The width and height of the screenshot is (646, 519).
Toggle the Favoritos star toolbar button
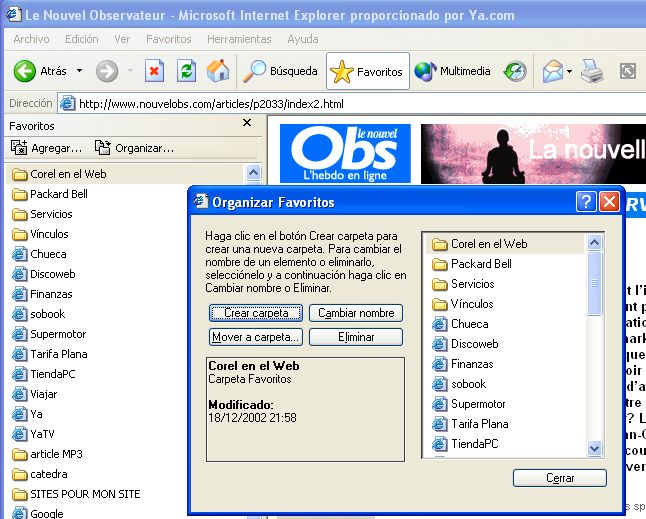[x=368, y=71]
